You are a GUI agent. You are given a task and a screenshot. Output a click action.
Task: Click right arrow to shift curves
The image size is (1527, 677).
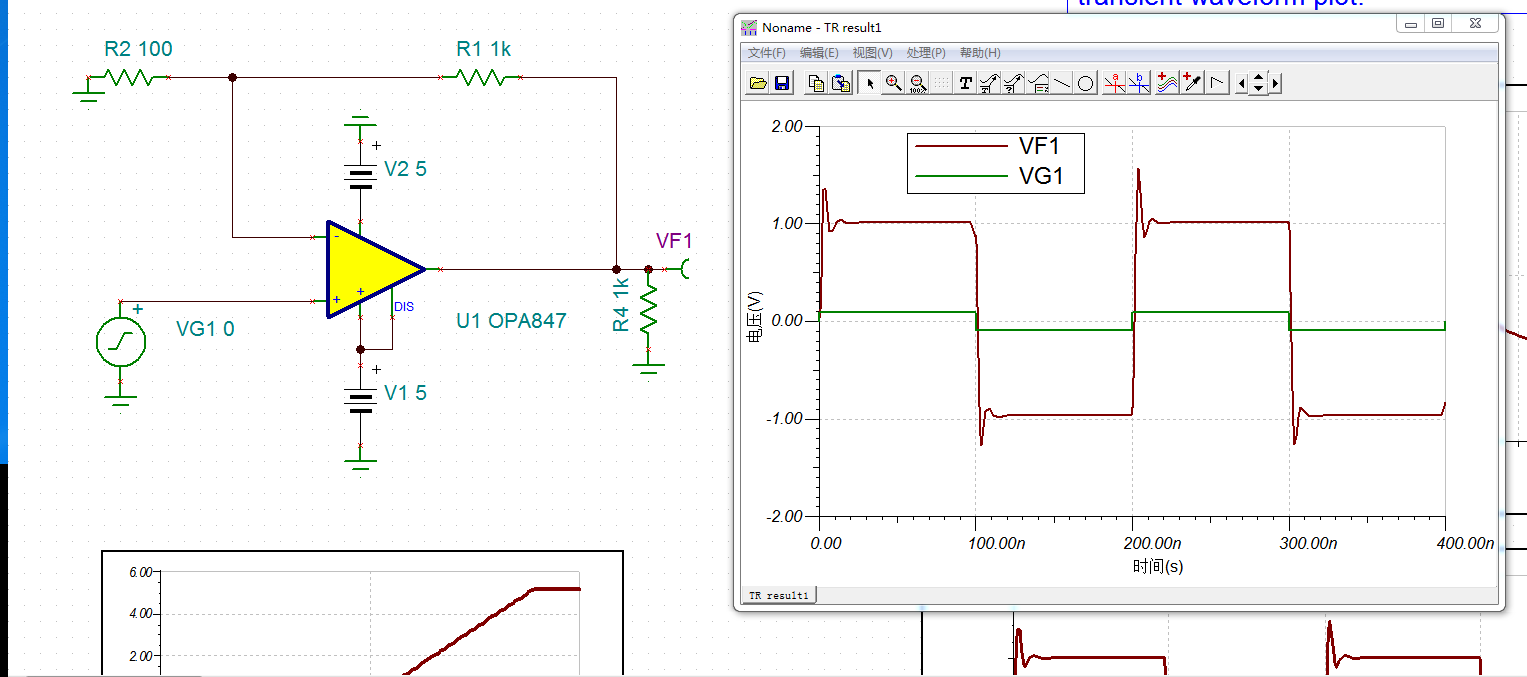click(1275, 83)
